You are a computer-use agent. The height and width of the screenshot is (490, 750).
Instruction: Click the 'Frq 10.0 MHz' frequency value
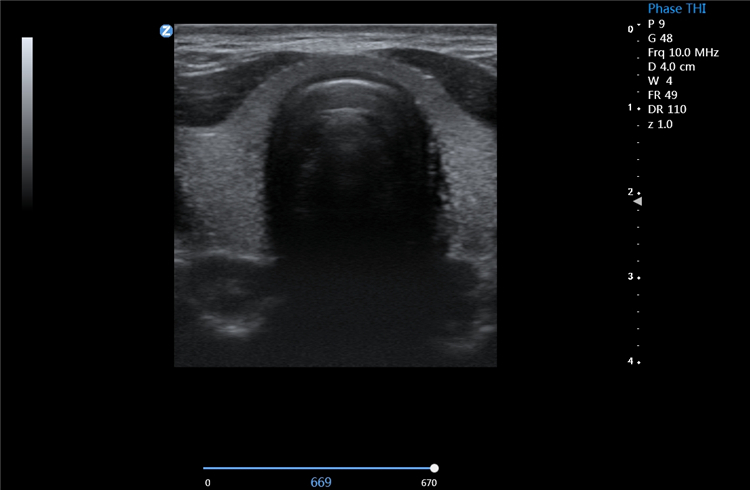click(x=683, y=53)
